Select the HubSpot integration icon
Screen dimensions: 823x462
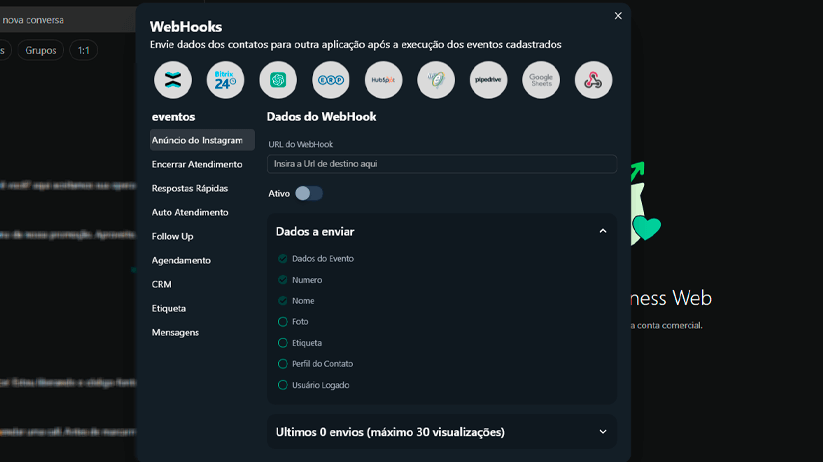[383, 80]
